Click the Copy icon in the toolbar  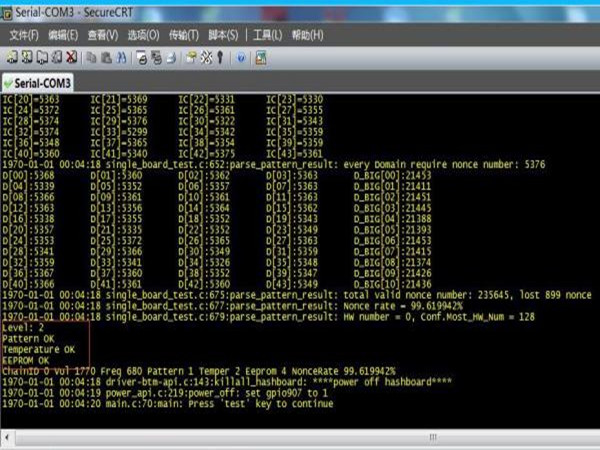[x=91, y=57]
